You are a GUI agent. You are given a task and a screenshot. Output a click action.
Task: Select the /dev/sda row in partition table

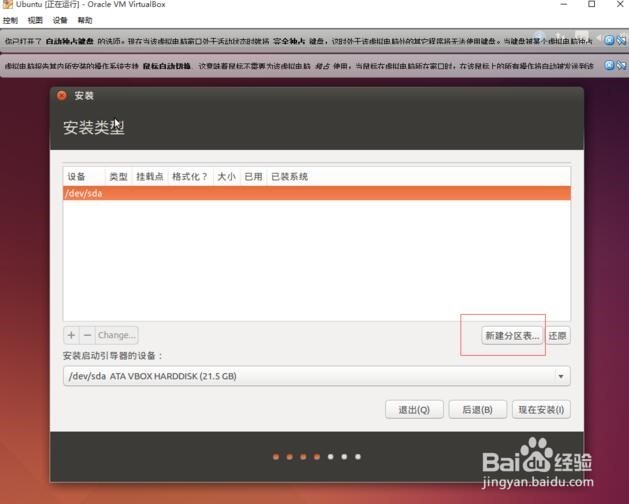pos(317,193)
